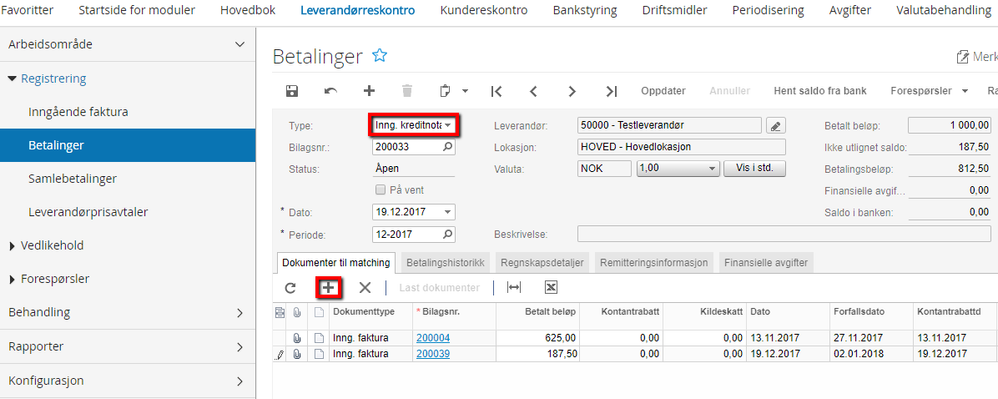Screen dimensions: 998x399
Task: Expand the Behandling section
Action: click(x=239, y=312)
